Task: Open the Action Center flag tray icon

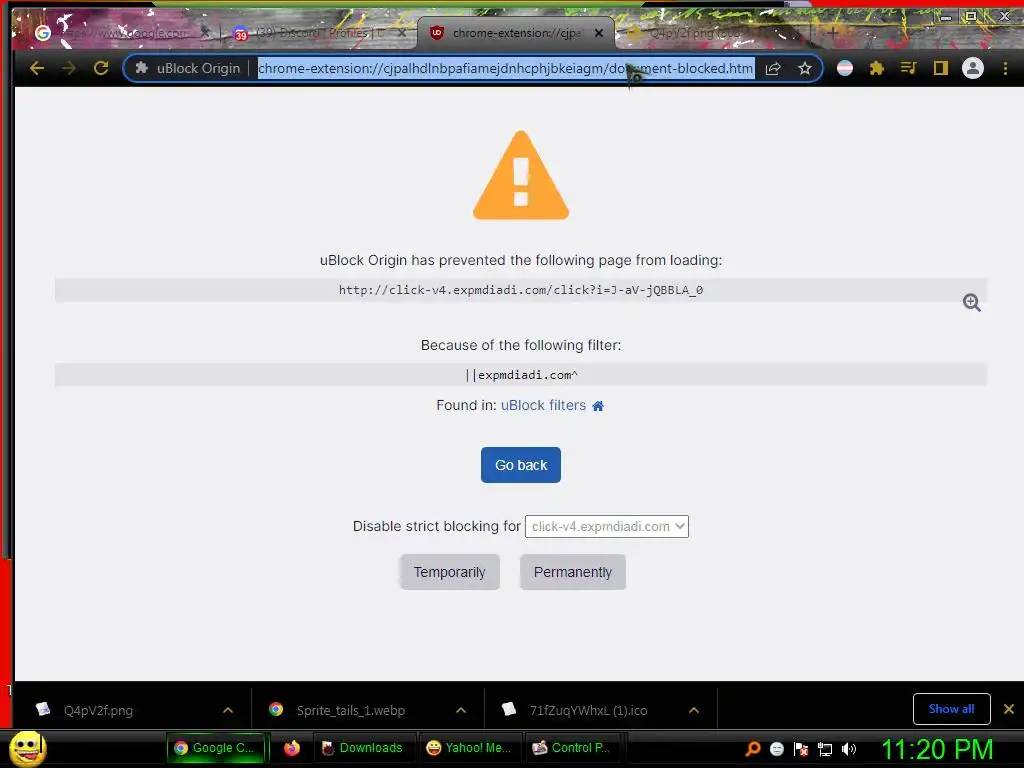Action: pyautogui.click(x=801, y=749)
